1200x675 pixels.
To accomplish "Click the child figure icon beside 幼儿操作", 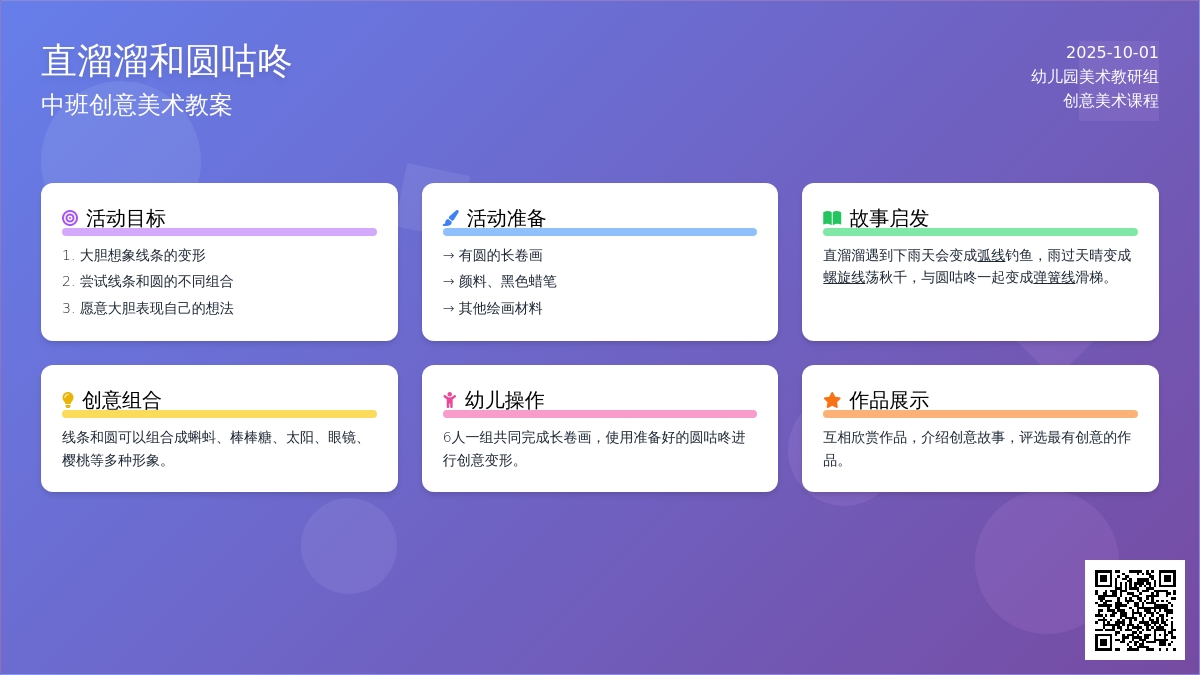I will 450,400.
